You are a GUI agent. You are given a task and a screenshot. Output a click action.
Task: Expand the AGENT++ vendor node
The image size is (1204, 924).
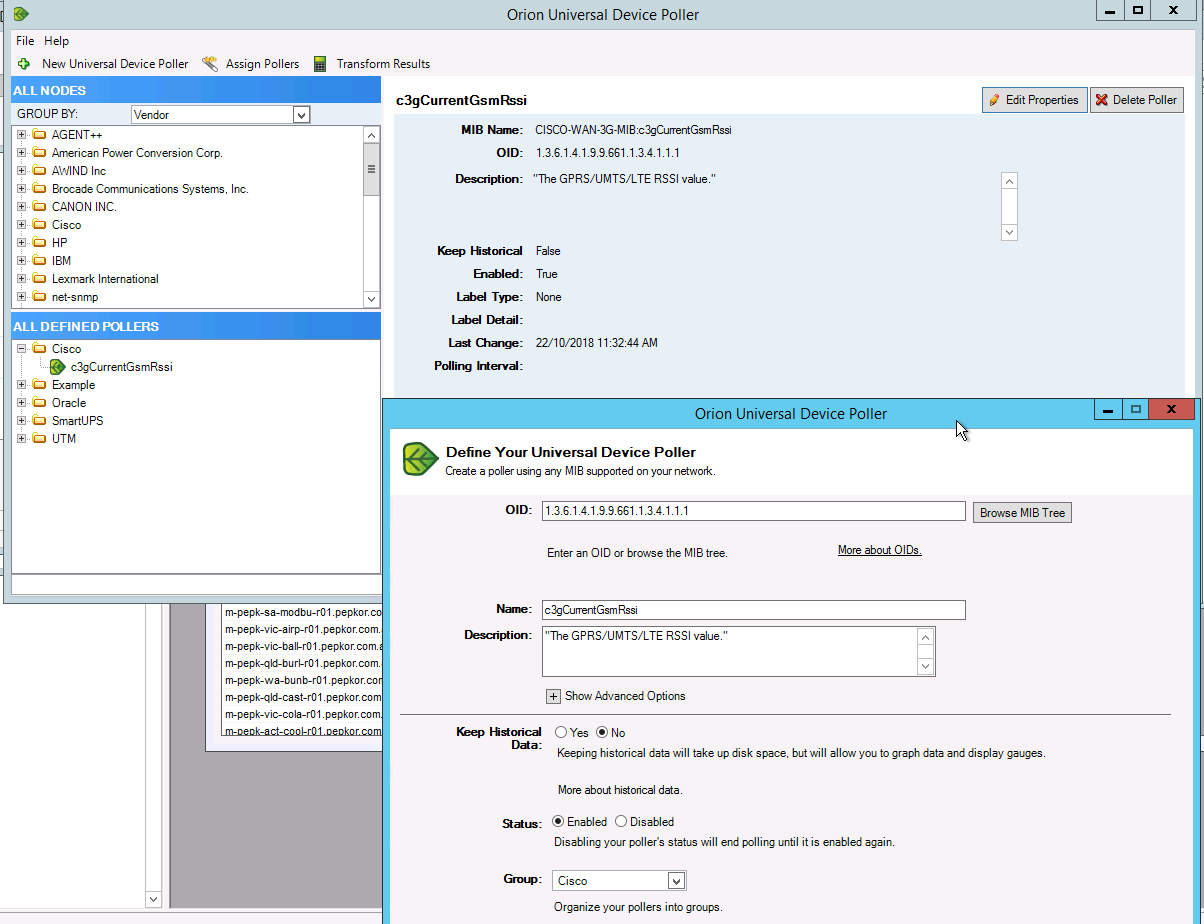pos(21,135)
